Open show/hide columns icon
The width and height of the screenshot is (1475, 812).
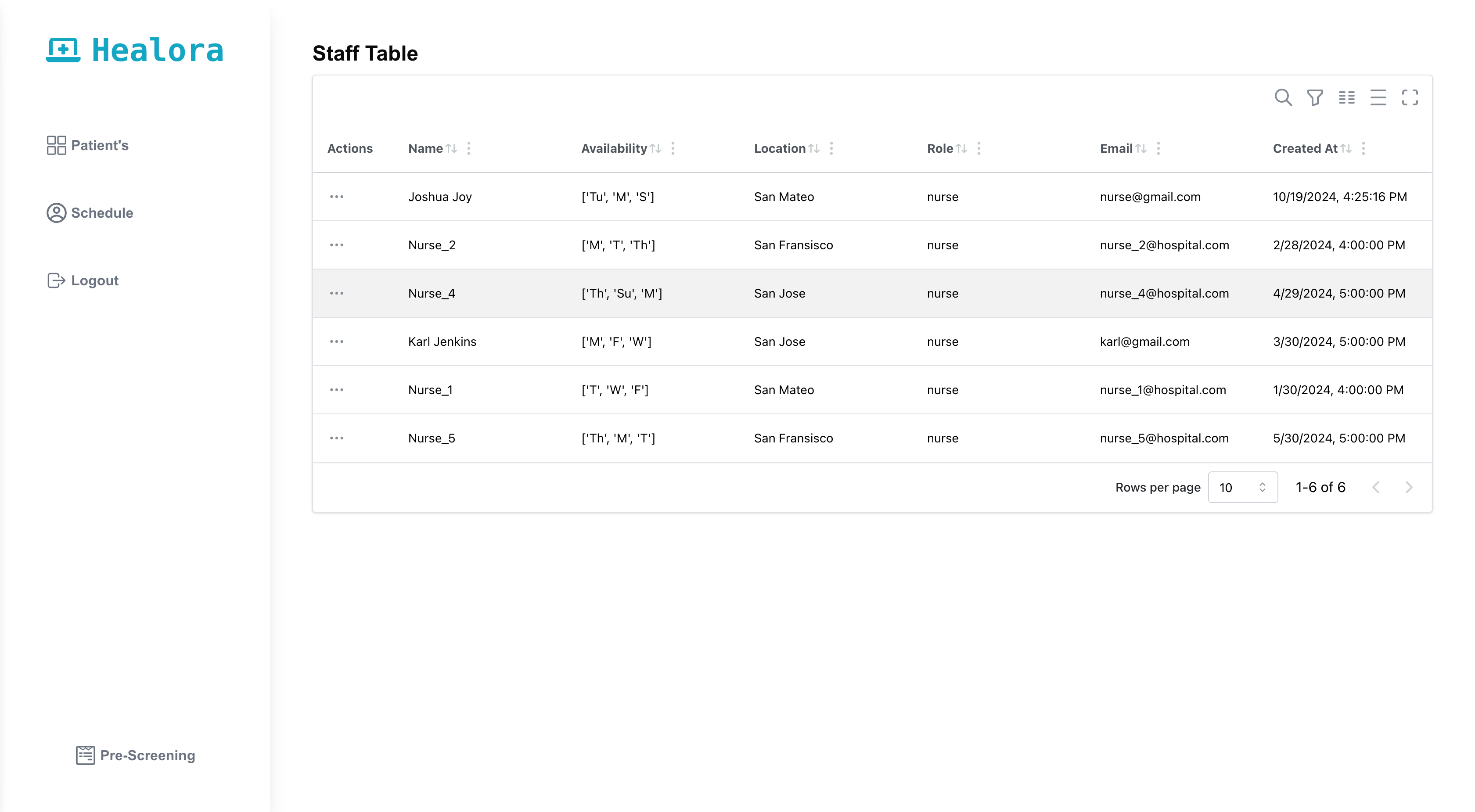point(1346,97)
